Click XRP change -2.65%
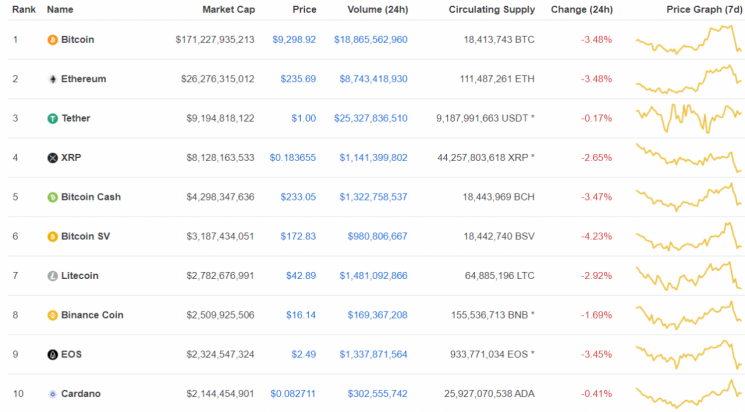Screen dimensions: 745x412 click(x=596, y=158)
